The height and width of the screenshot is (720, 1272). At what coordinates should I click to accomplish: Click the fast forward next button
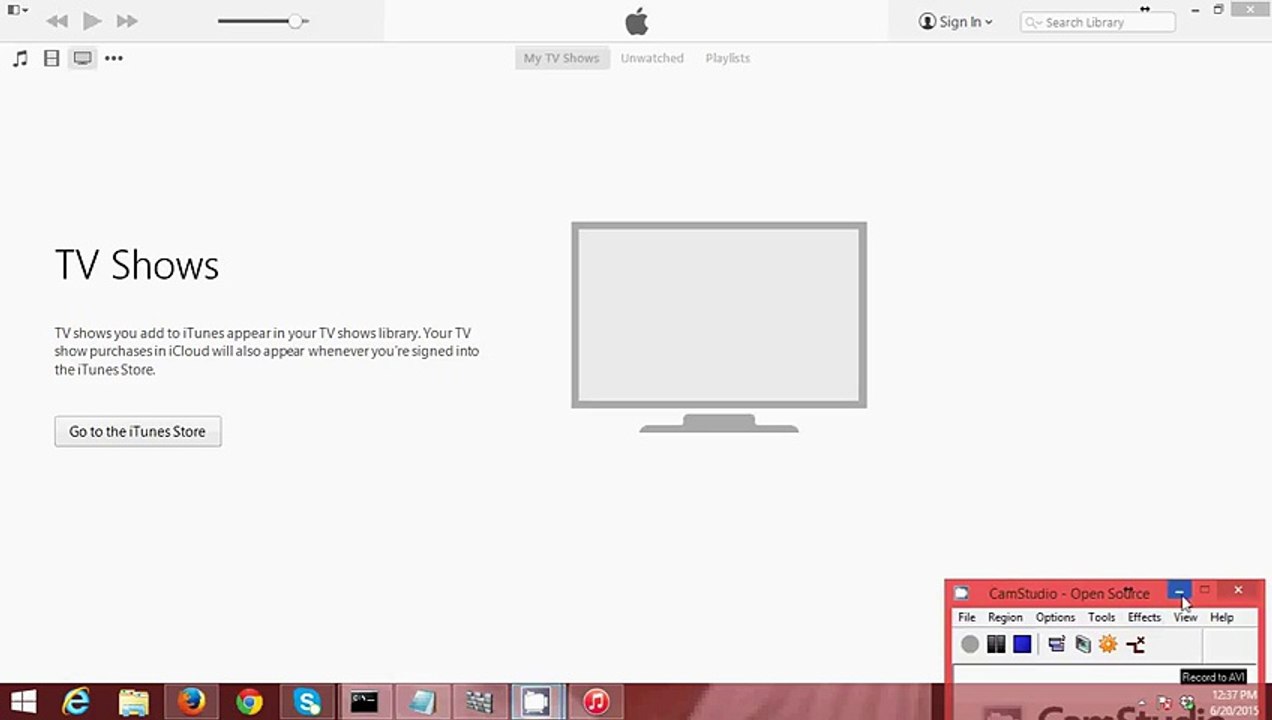point(127,21)
